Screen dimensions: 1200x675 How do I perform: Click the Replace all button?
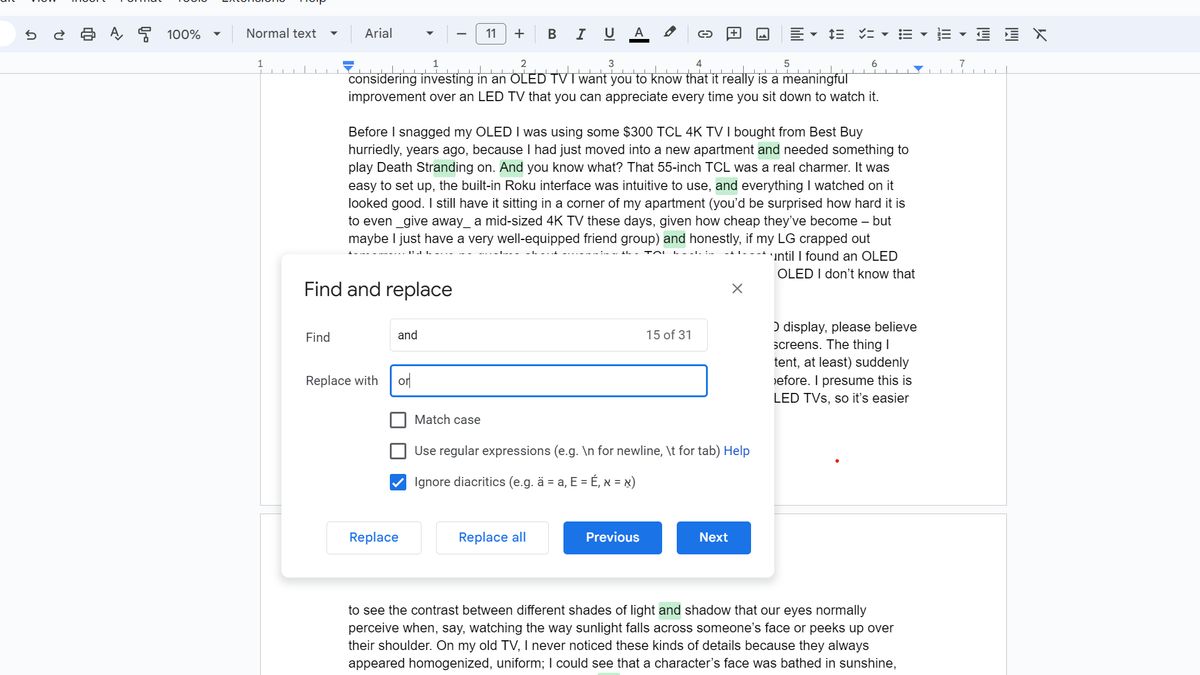[x=492, y=537]
